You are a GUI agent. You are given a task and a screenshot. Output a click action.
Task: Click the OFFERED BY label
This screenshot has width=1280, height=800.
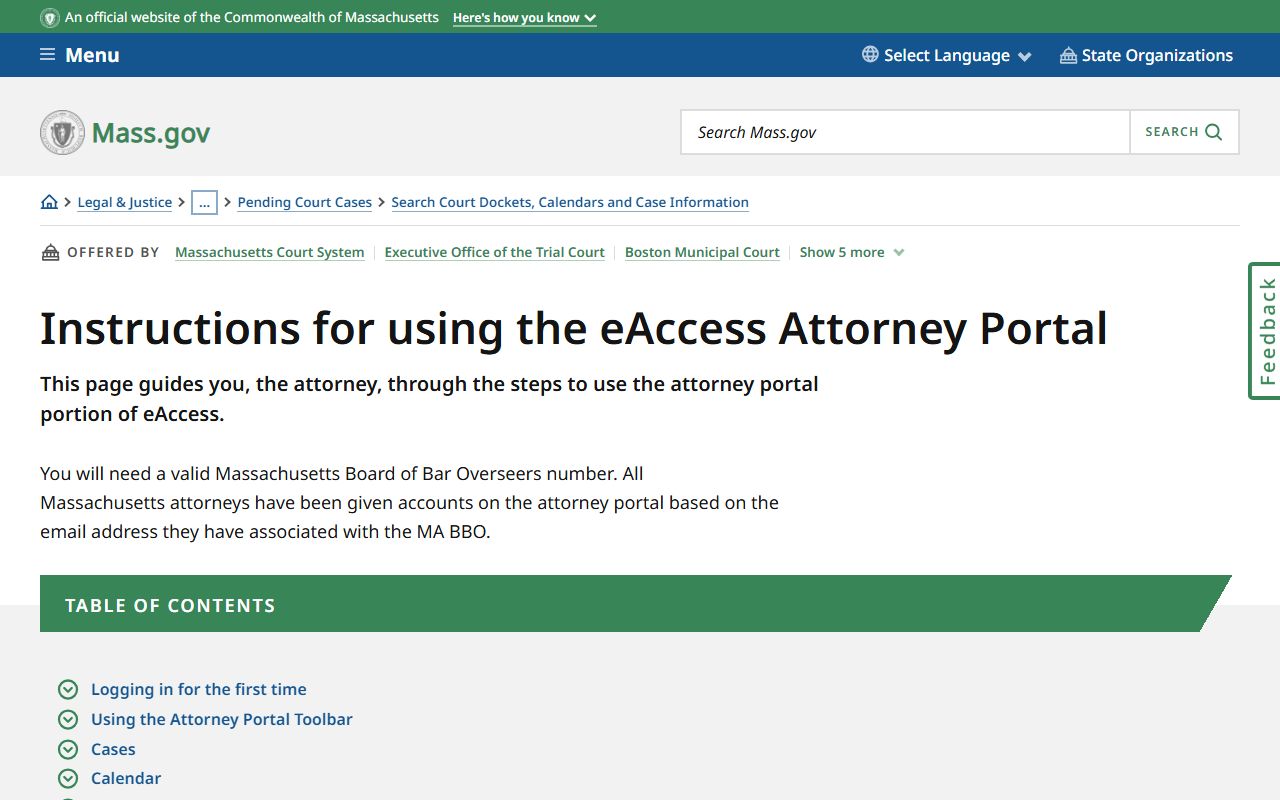click(x=113, y=252)
